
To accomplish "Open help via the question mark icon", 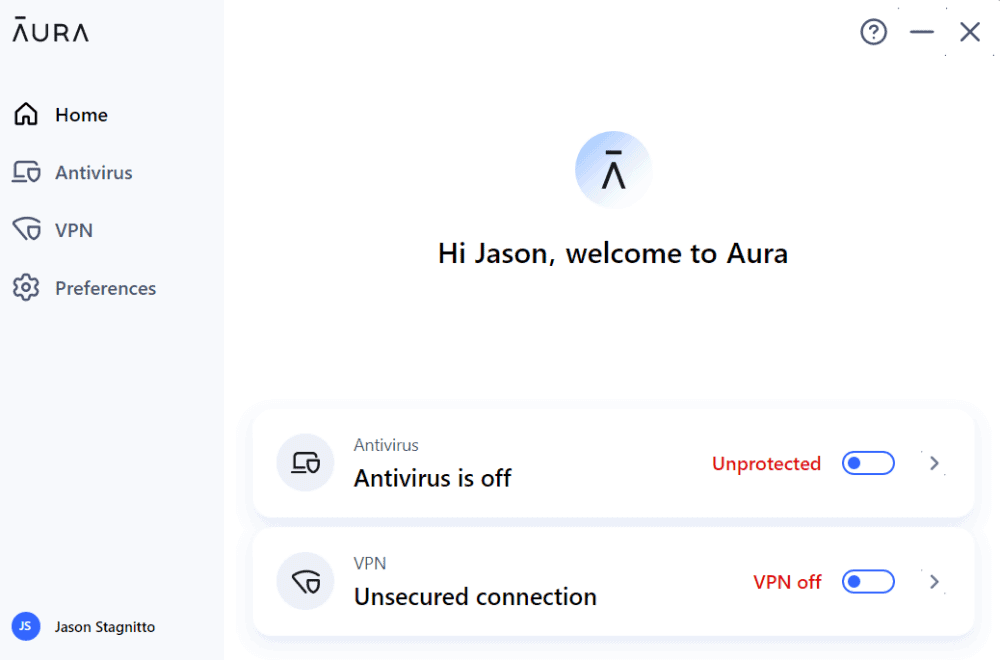I will pyautogui.click(x=873, y=32).
